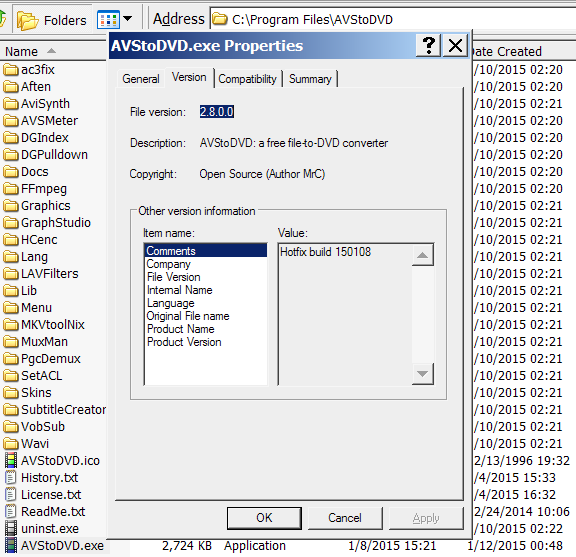Click the Menu folder icon
The height and width of the screenshot is (557, 576).
click(x=10, y=308)
